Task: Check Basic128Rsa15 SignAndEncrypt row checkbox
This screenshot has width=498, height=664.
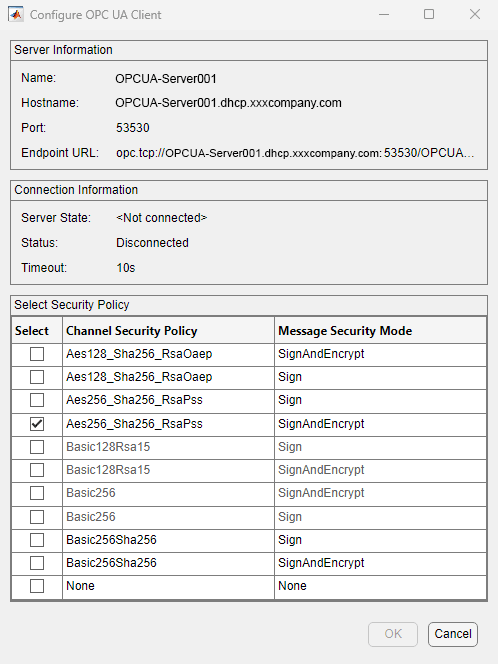Action: [37, 470]
